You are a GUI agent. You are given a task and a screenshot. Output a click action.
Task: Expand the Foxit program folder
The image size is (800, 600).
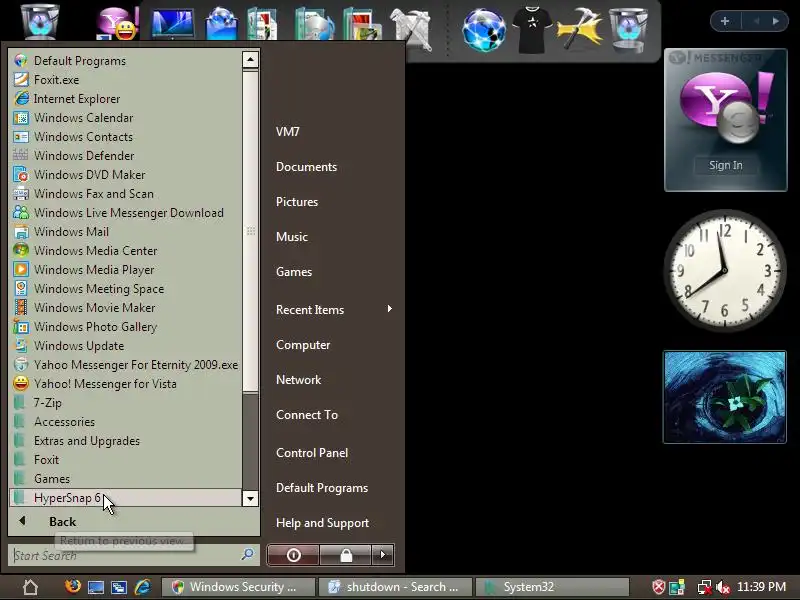click(125, 460)
